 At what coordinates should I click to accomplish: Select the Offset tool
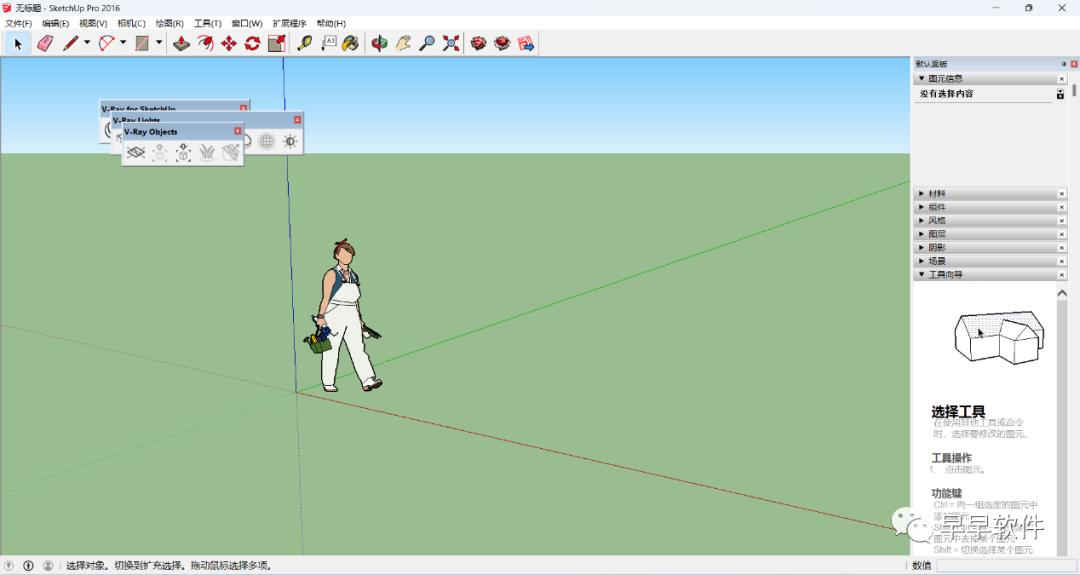click(205, 43)
